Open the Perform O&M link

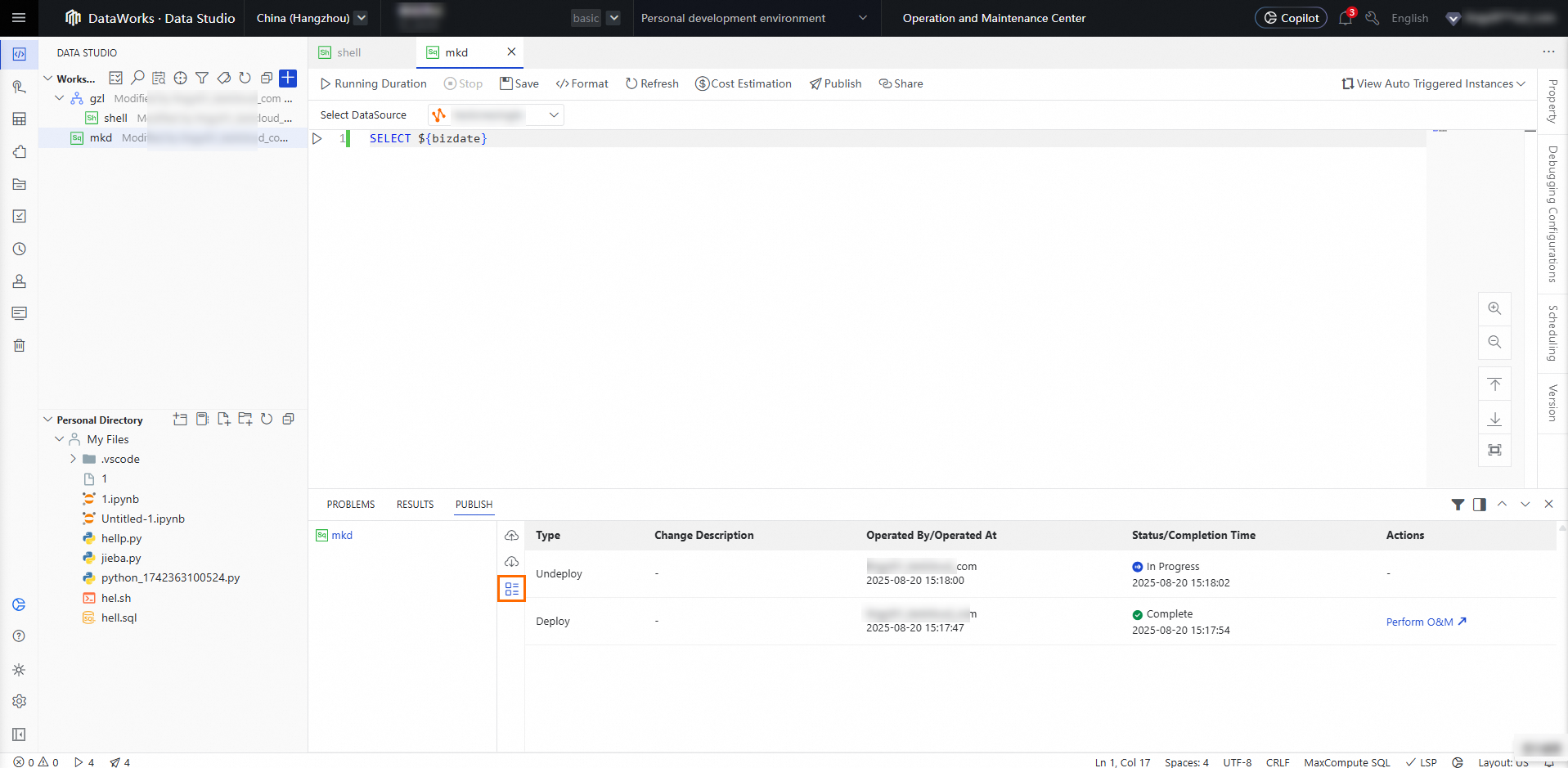coord(1426,622)
